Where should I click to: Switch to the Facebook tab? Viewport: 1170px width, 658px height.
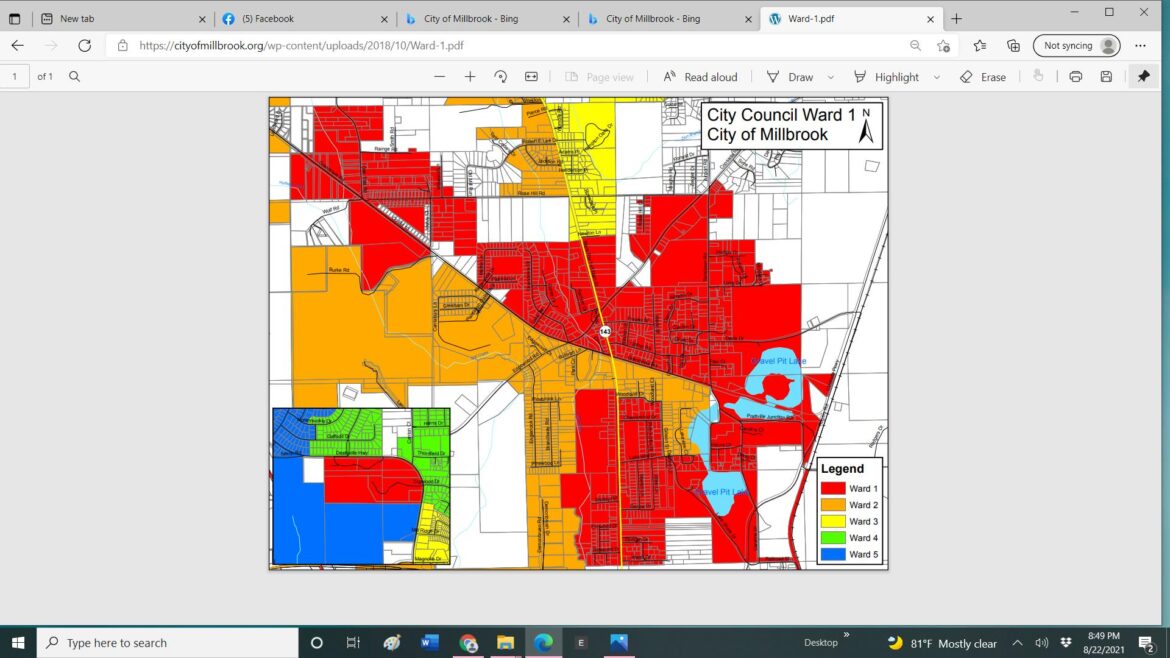point(300,19)
